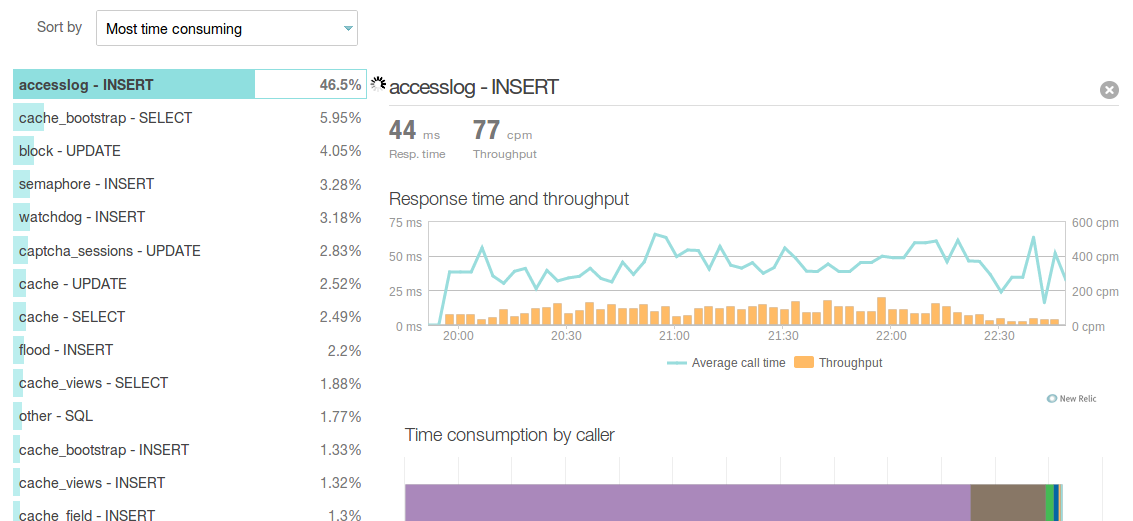Toggle the Average call time legend entry

(725, 363)
